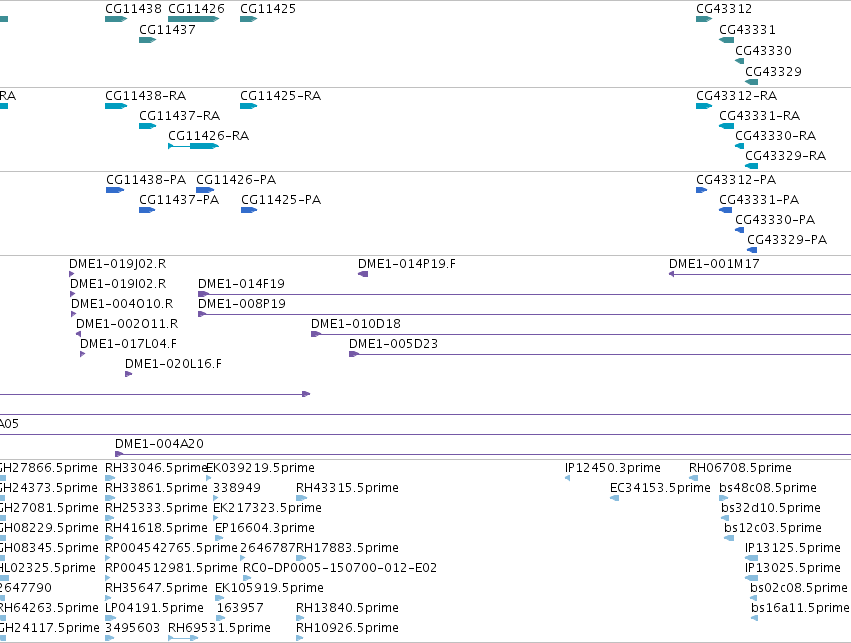The width and height of the screenshot is (851, 643).
Task: Click the DME1-004A20 BAC clone
Action: coord(483,454)
